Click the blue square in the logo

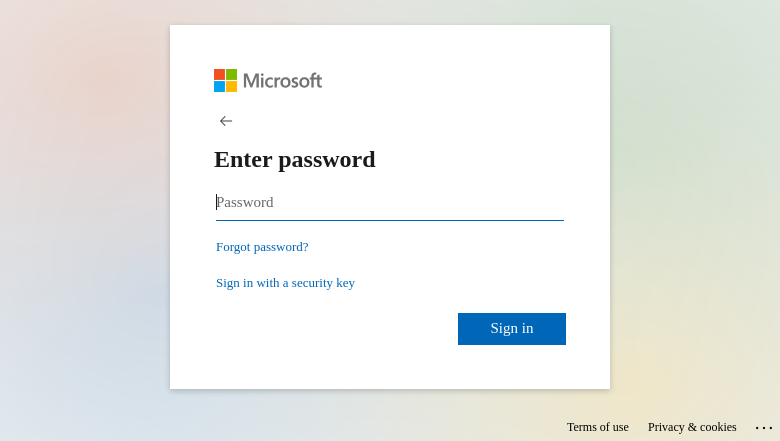tap(219, 87)
